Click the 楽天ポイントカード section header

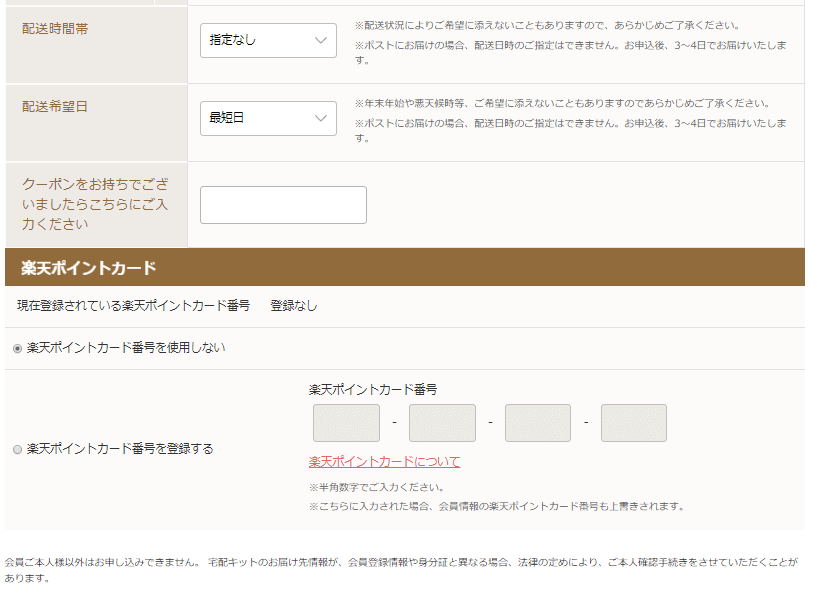[405, 267]
